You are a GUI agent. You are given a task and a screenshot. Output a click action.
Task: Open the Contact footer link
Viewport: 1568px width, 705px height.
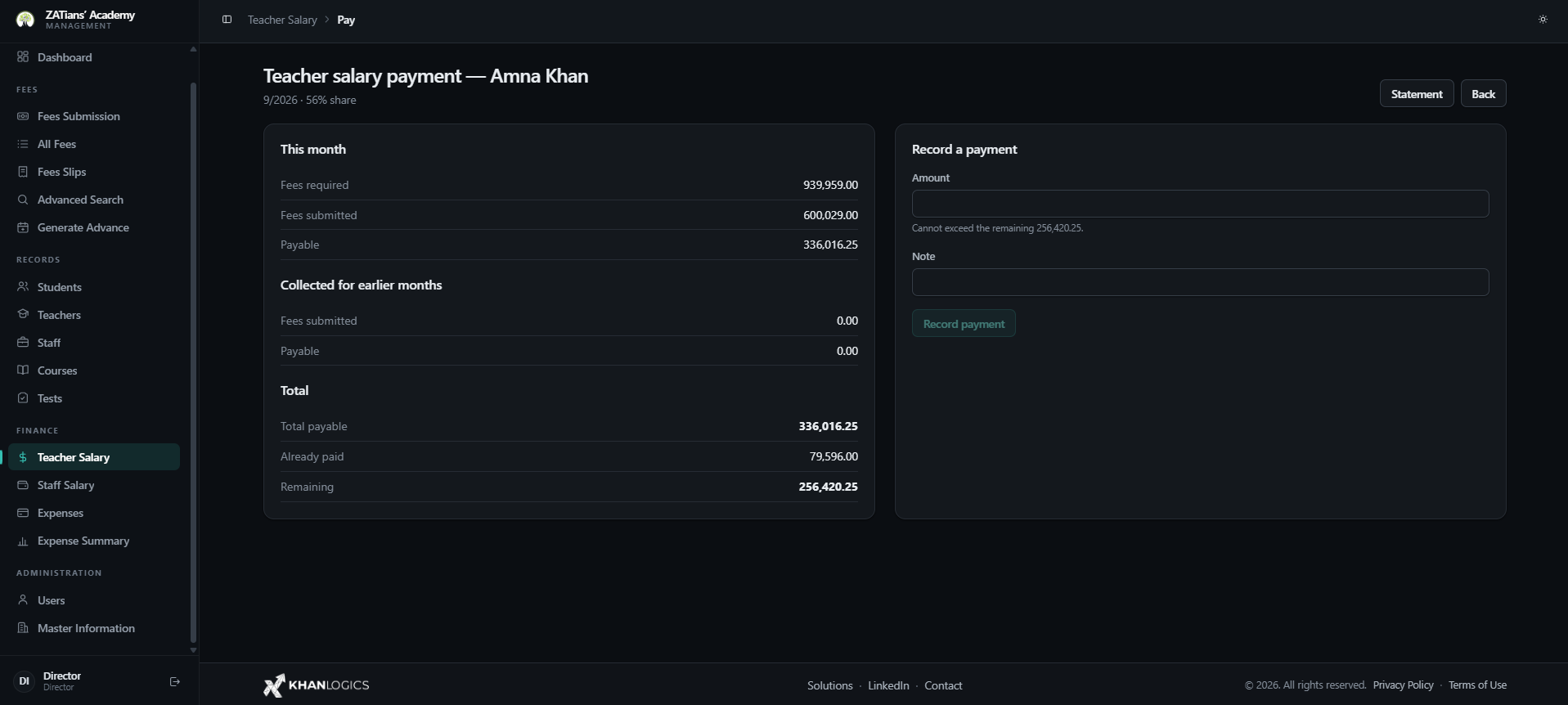[x=943, y=685]
